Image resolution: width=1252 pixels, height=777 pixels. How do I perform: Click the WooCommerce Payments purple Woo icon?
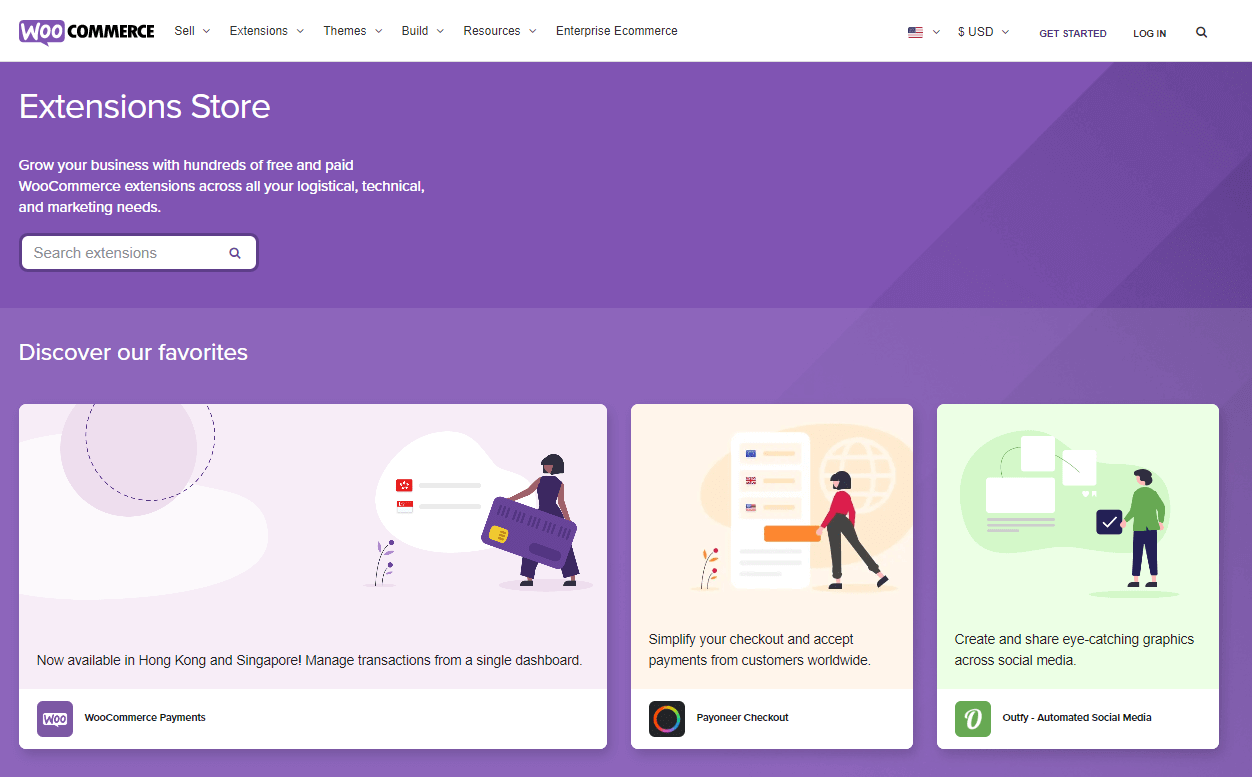point(55,718)
